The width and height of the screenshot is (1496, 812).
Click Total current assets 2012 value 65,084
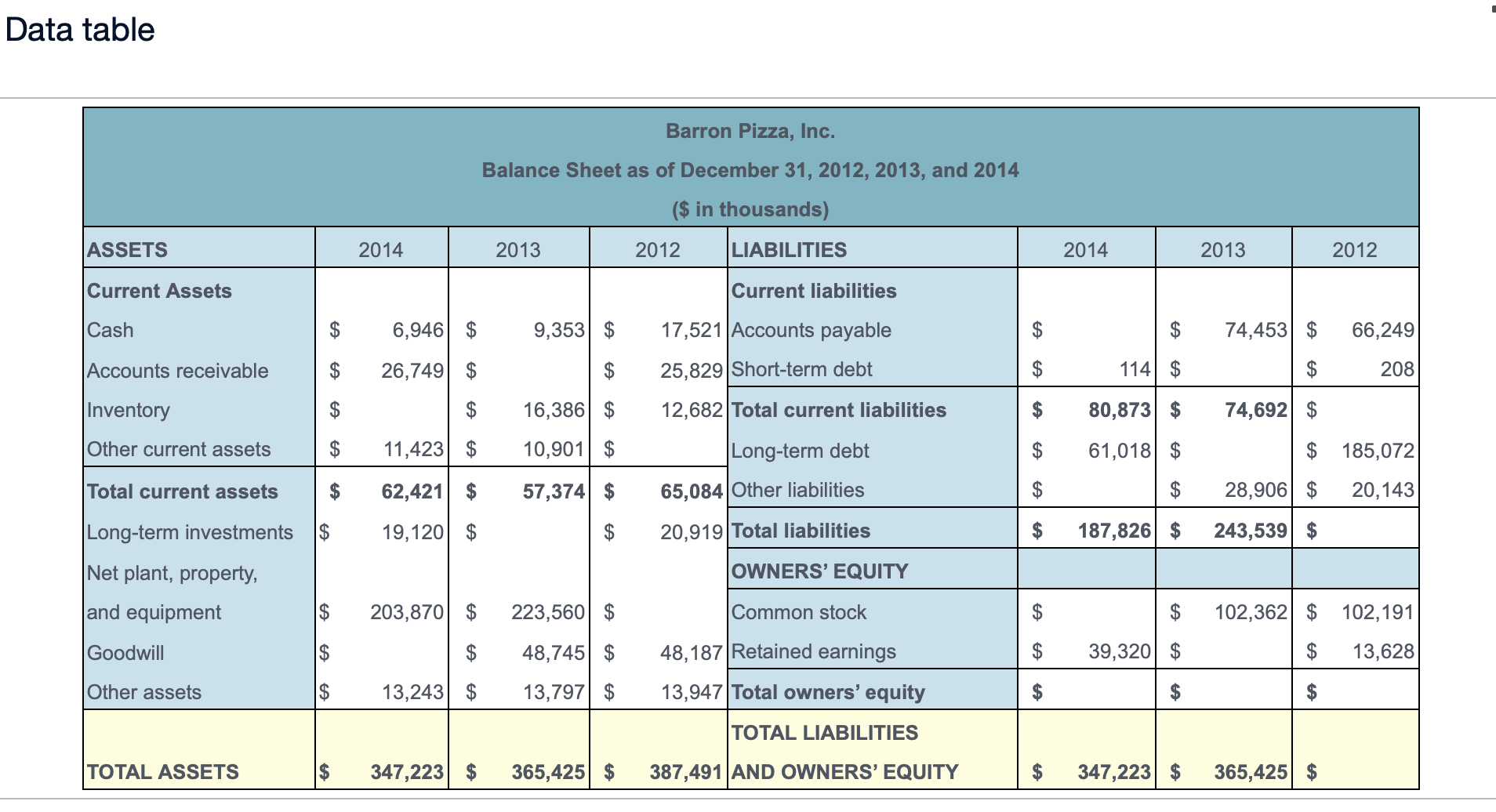(692, 491)
